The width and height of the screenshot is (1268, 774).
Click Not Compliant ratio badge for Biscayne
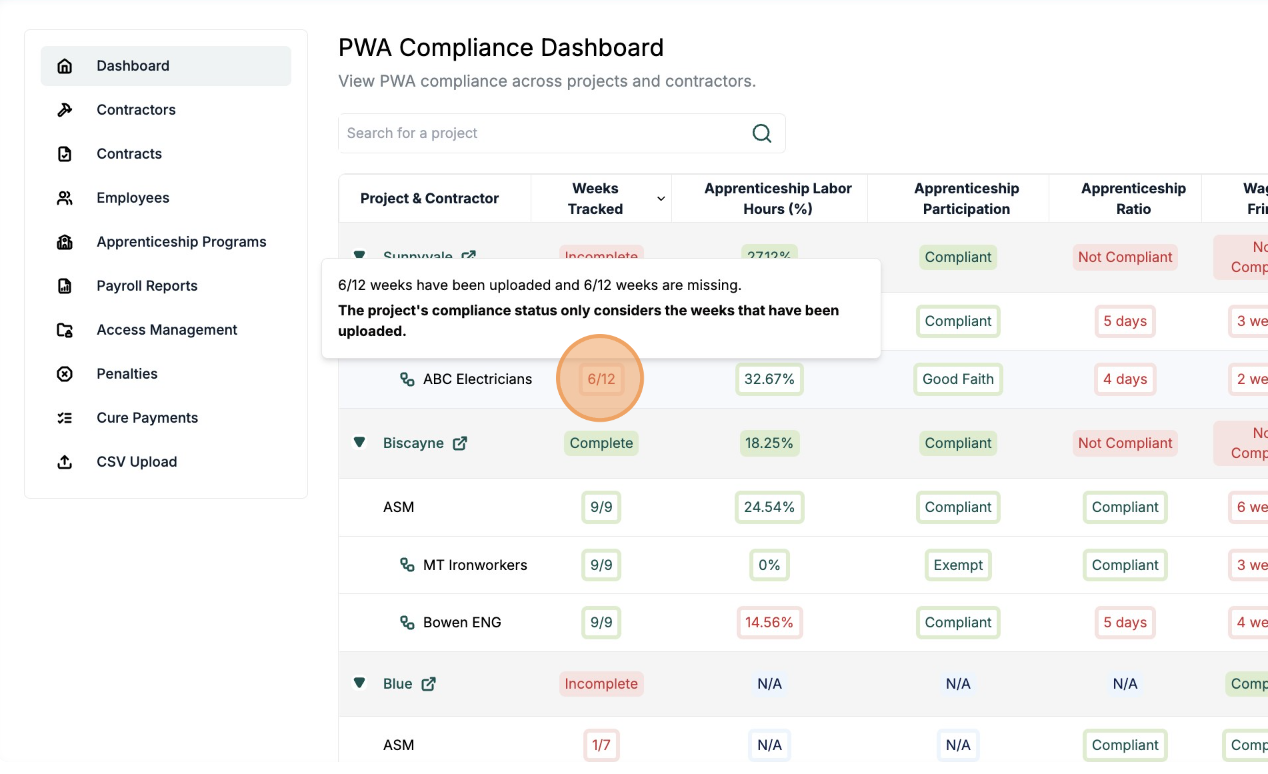[x=1125, y=443]
